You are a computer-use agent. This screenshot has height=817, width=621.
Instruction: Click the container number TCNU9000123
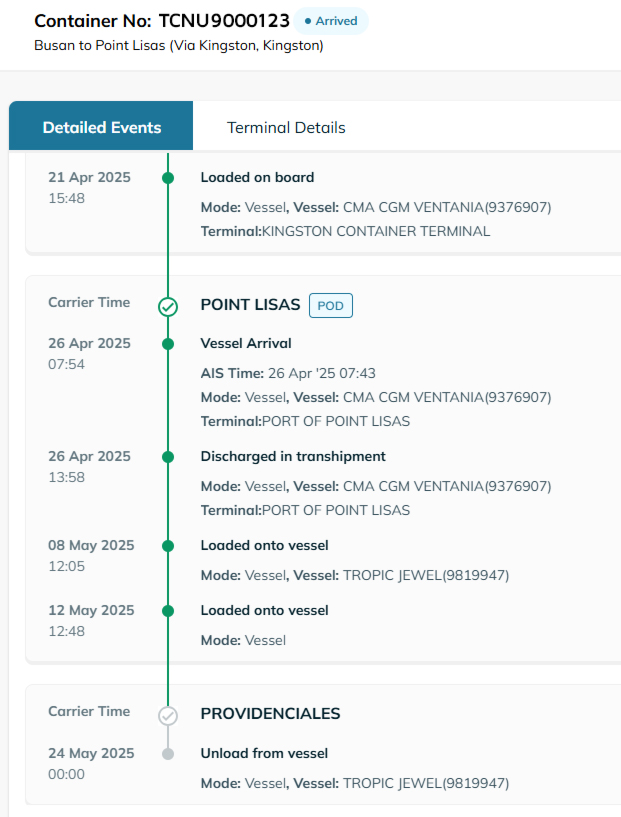point(224,20)
